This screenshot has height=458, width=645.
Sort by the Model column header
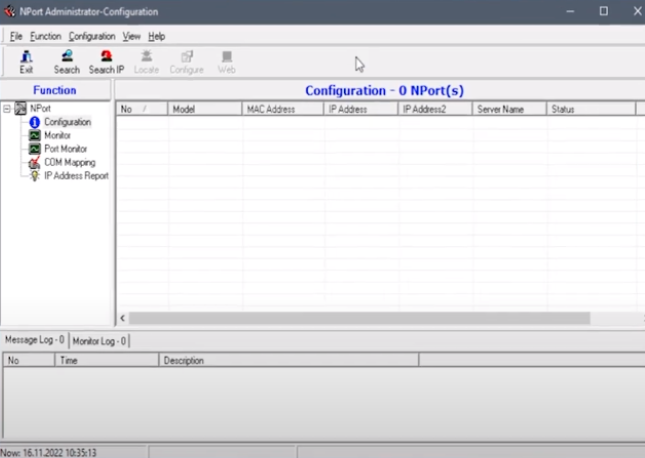(x=204, y=109)
